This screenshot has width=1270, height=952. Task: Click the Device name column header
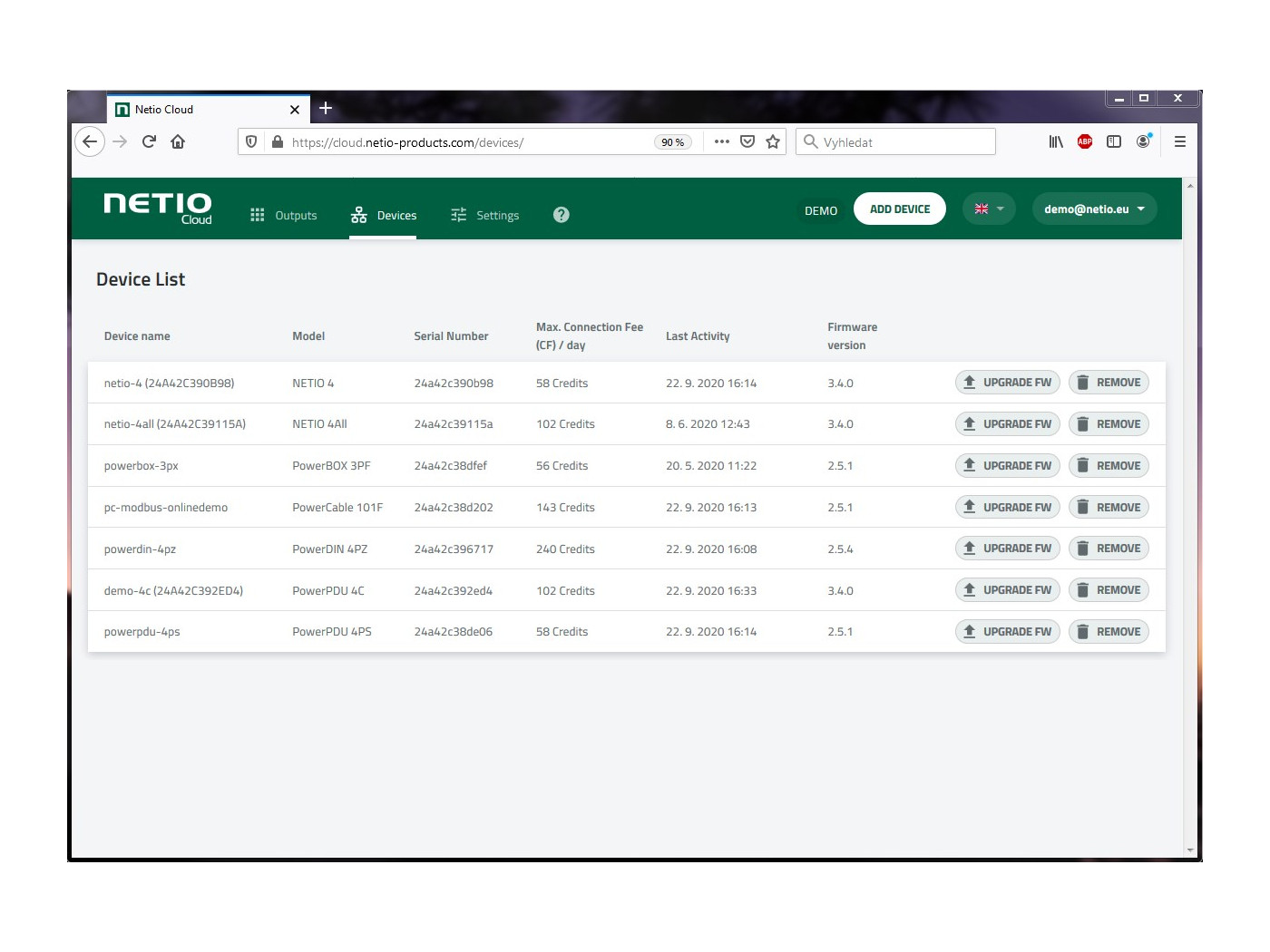[137, 336]
